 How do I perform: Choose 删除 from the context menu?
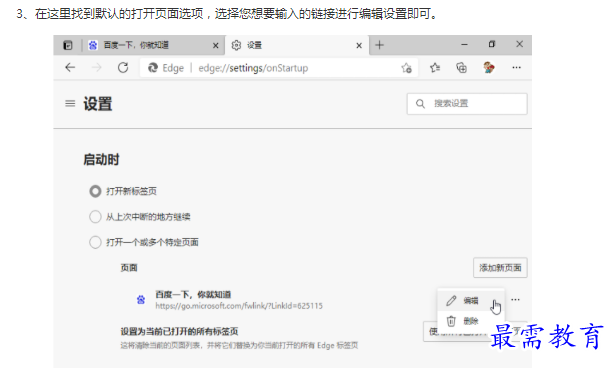click(471, 321)
